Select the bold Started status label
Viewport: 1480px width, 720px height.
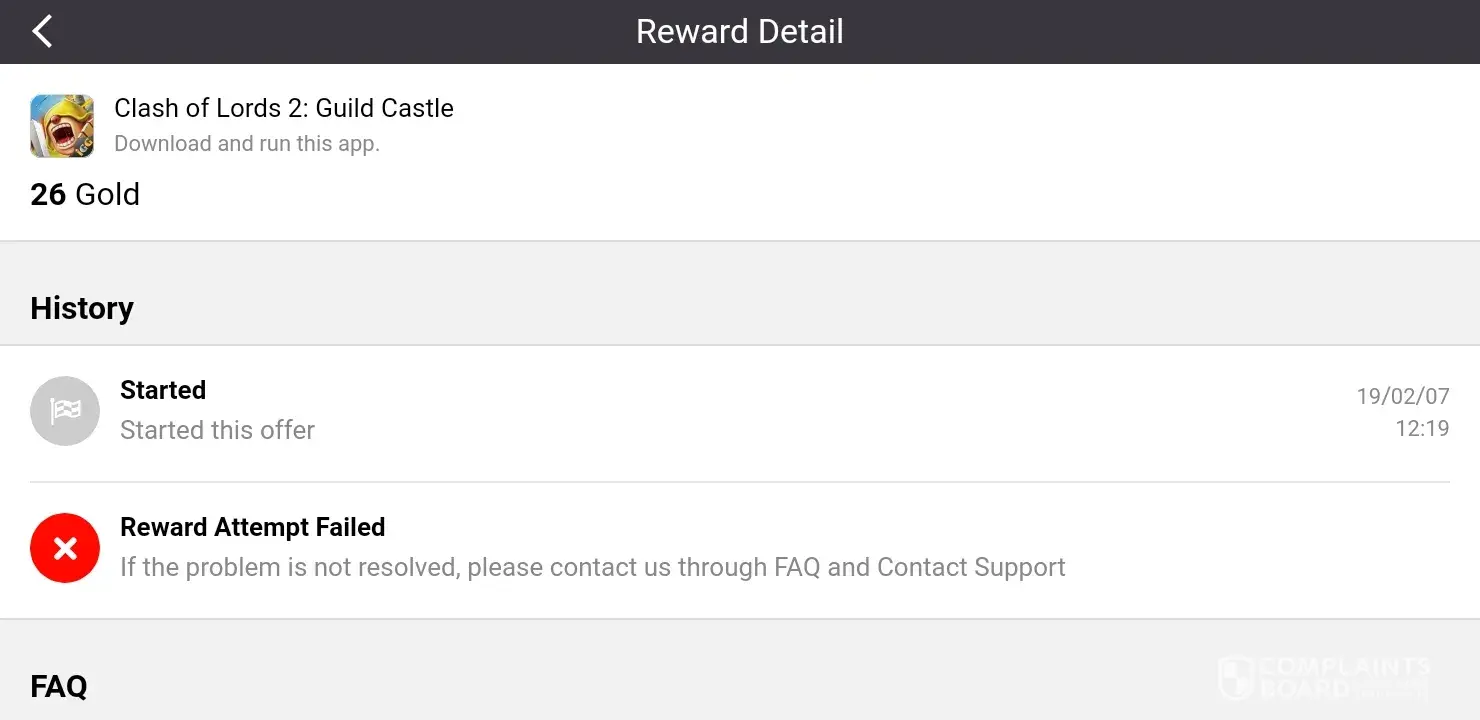click(x=163, y=390)
